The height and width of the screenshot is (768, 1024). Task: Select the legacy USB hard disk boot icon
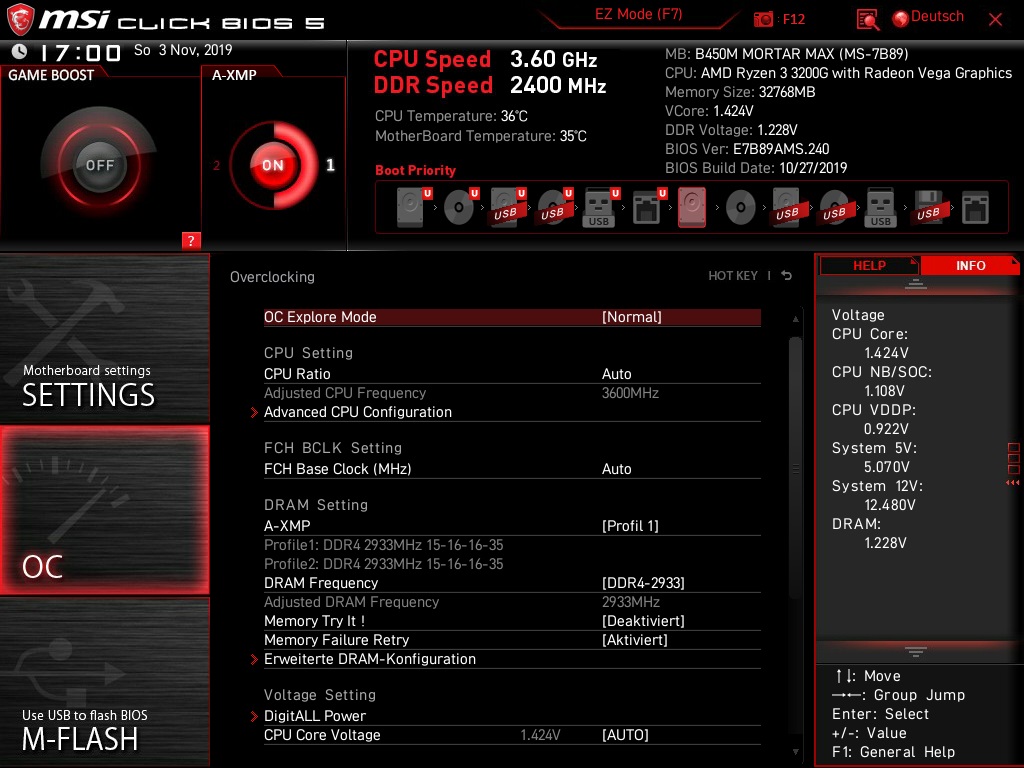point(788,208)
